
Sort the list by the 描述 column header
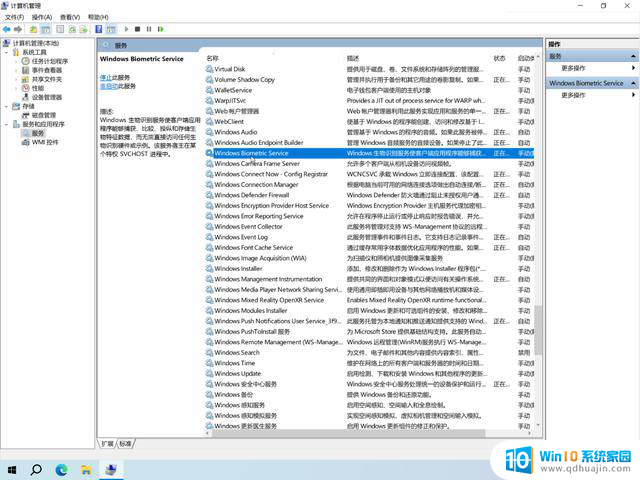(x=353, y=58)
